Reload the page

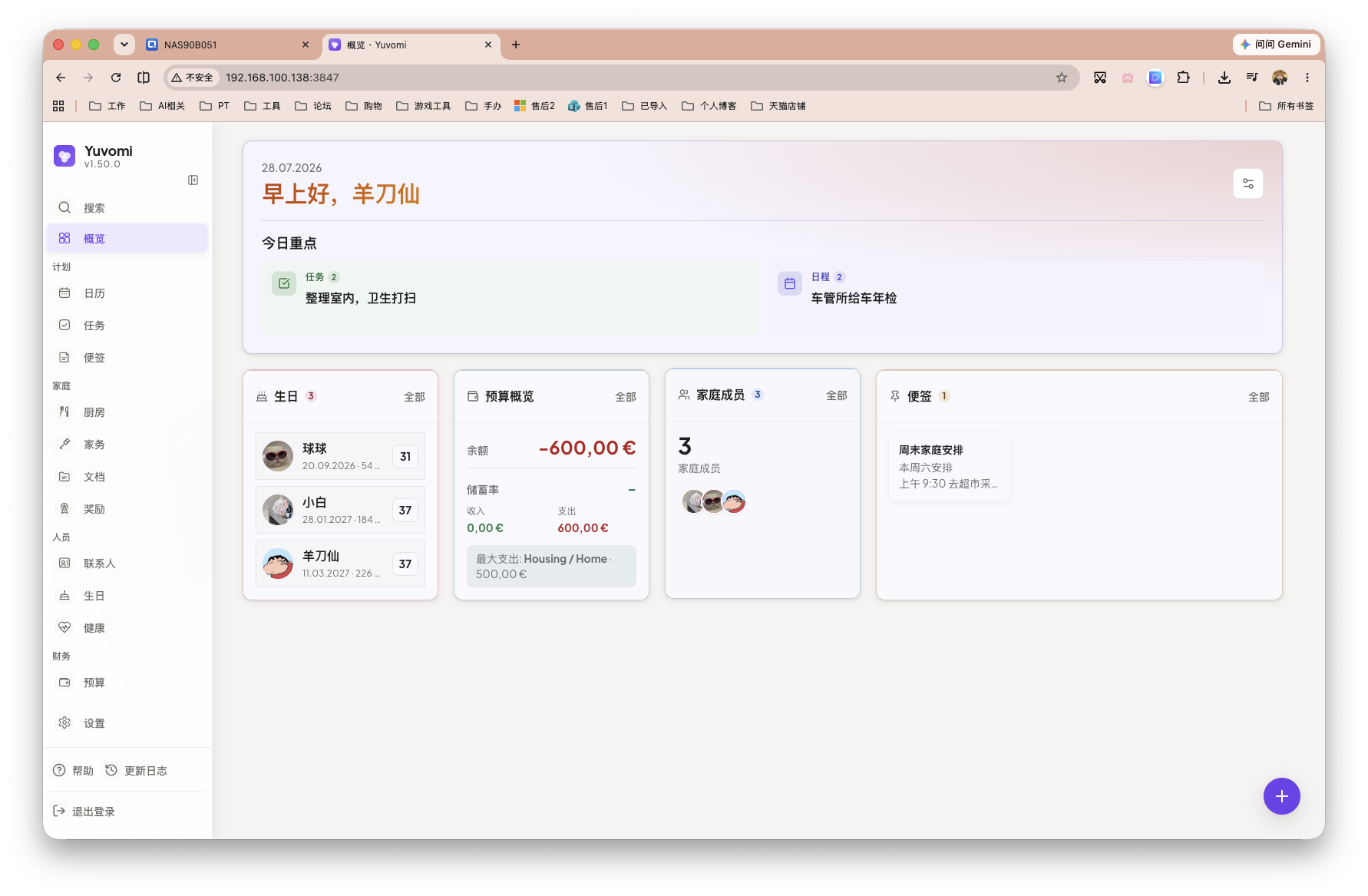(x=116, y=78)
